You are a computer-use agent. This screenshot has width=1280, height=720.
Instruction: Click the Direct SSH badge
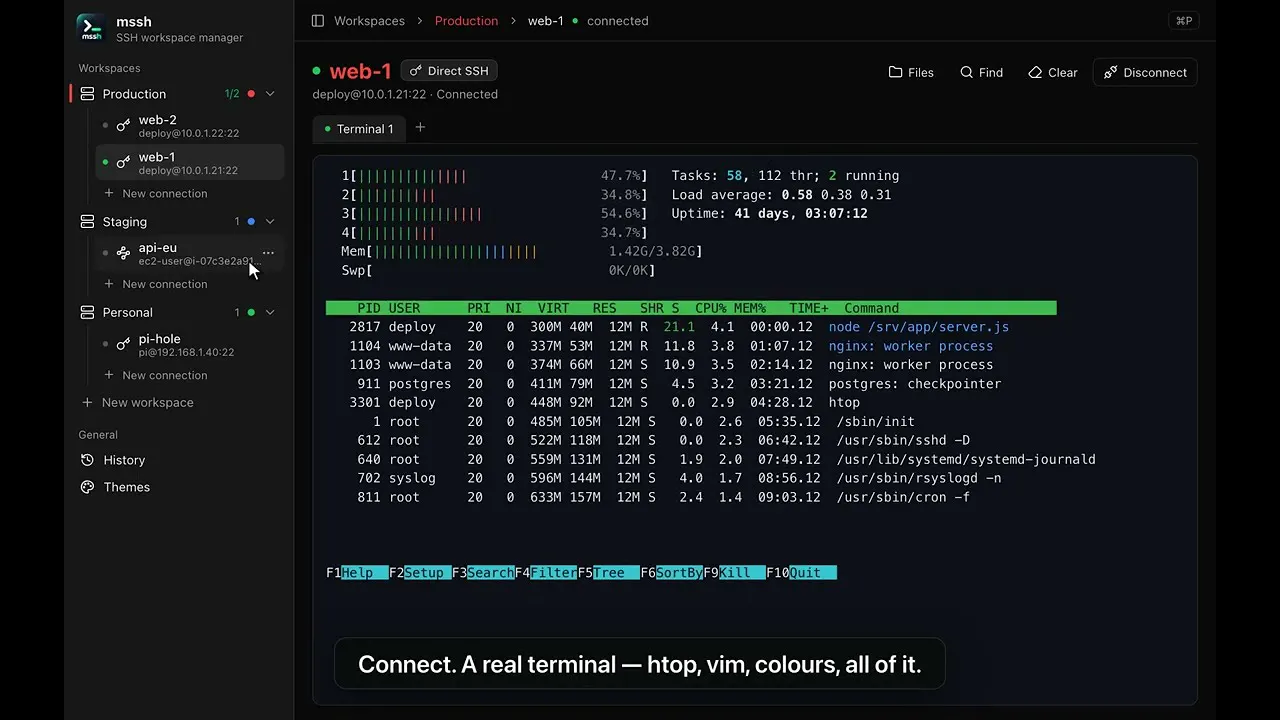(x=449, y=71)
